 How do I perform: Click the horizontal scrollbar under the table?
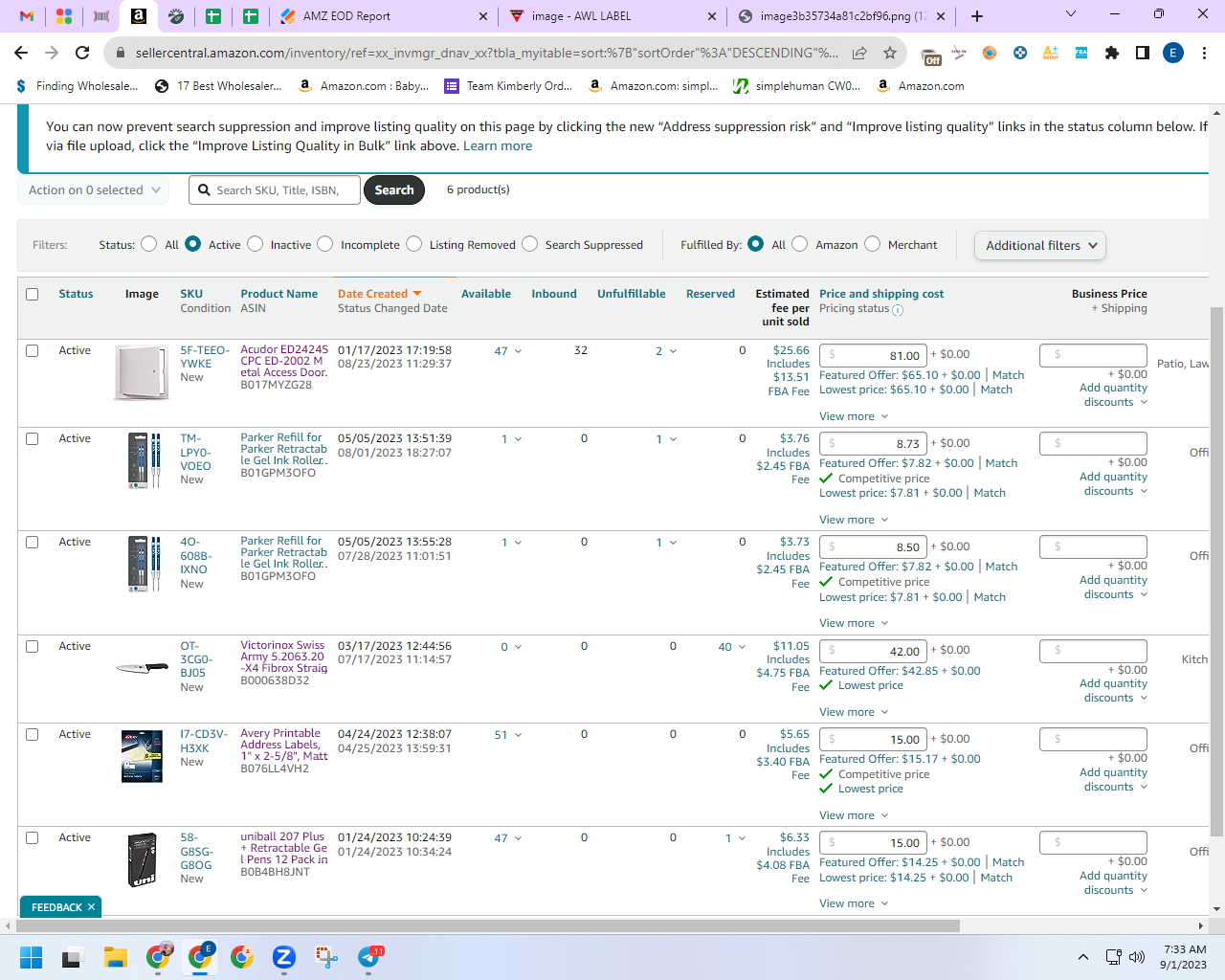[x=488, y=925]
